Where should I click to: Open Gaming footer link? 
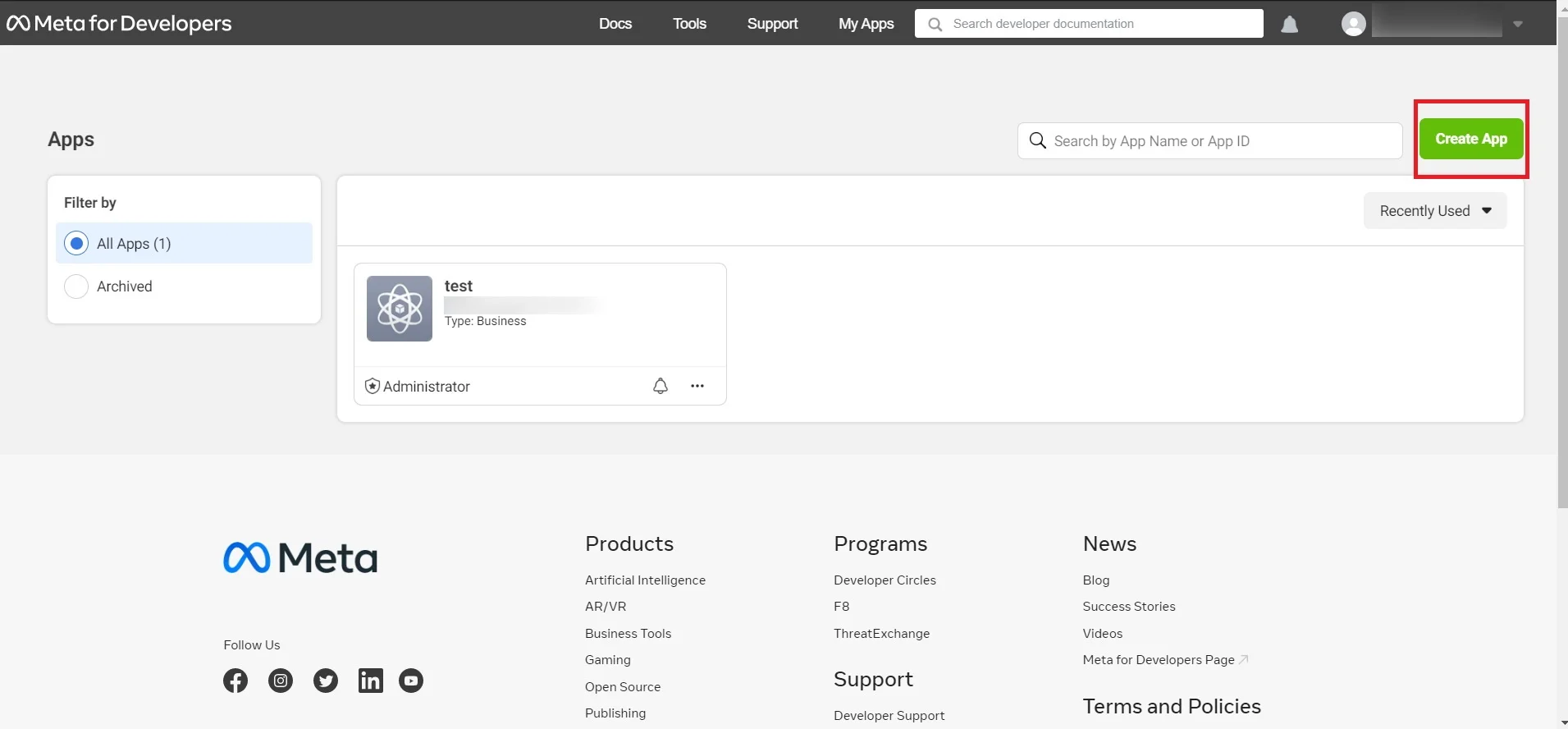click(608, 659)
